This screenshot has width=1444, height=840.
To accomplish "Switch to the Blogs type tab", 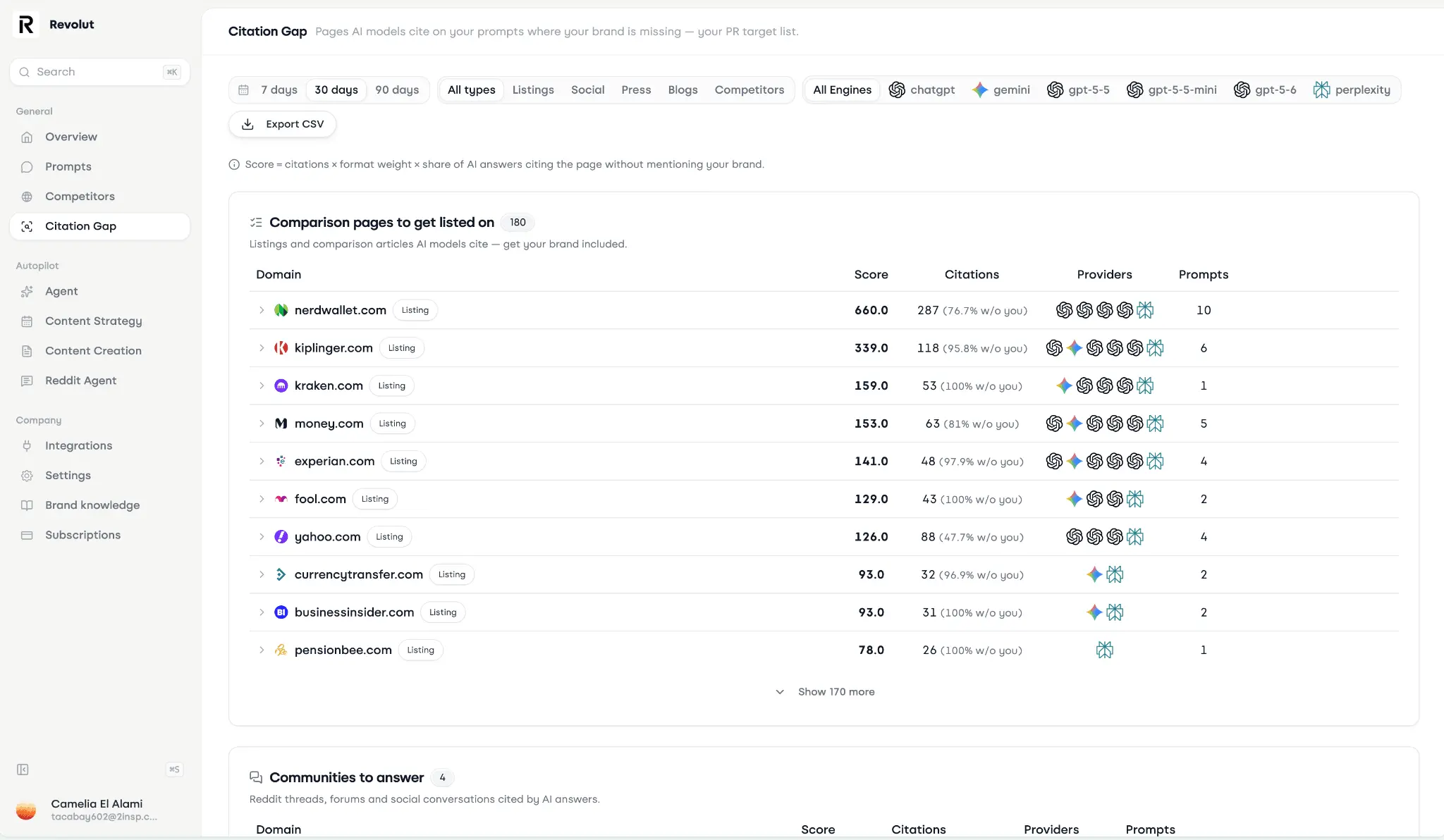I will pos(683,90).
